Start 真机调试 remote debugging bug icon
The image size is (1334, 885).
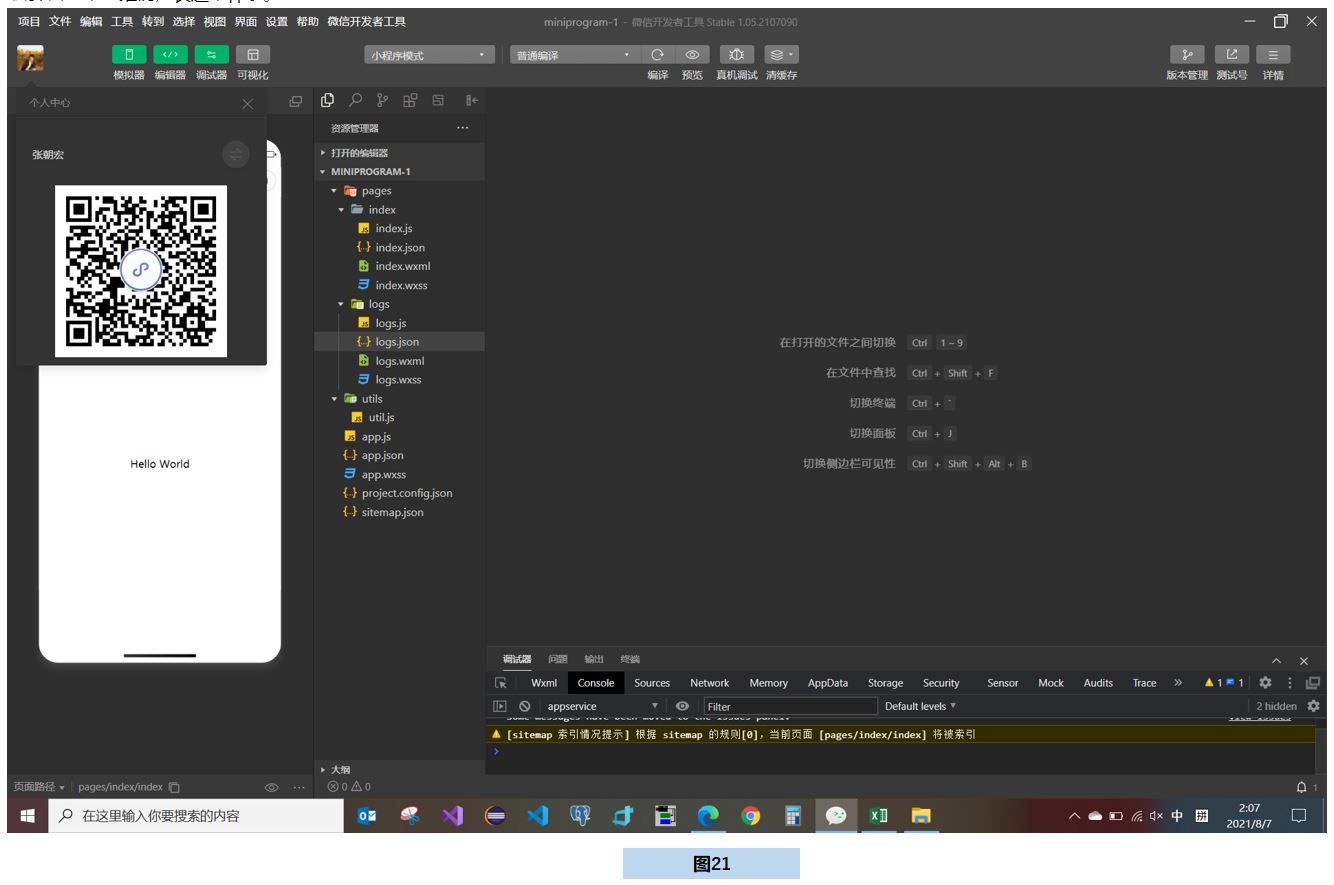click(735, 55)
